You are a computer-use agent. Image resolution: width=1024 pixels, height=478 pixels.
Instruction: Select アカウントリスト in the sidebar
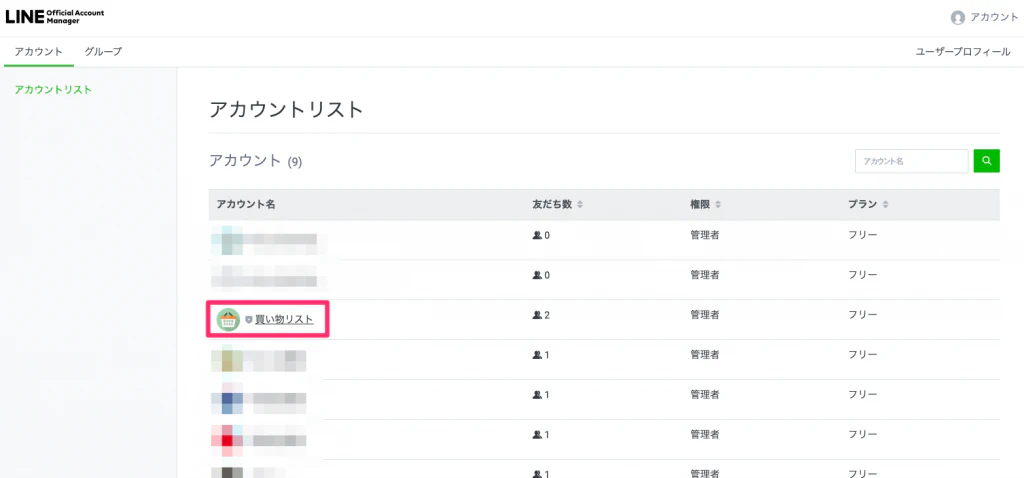coord(53,90)
